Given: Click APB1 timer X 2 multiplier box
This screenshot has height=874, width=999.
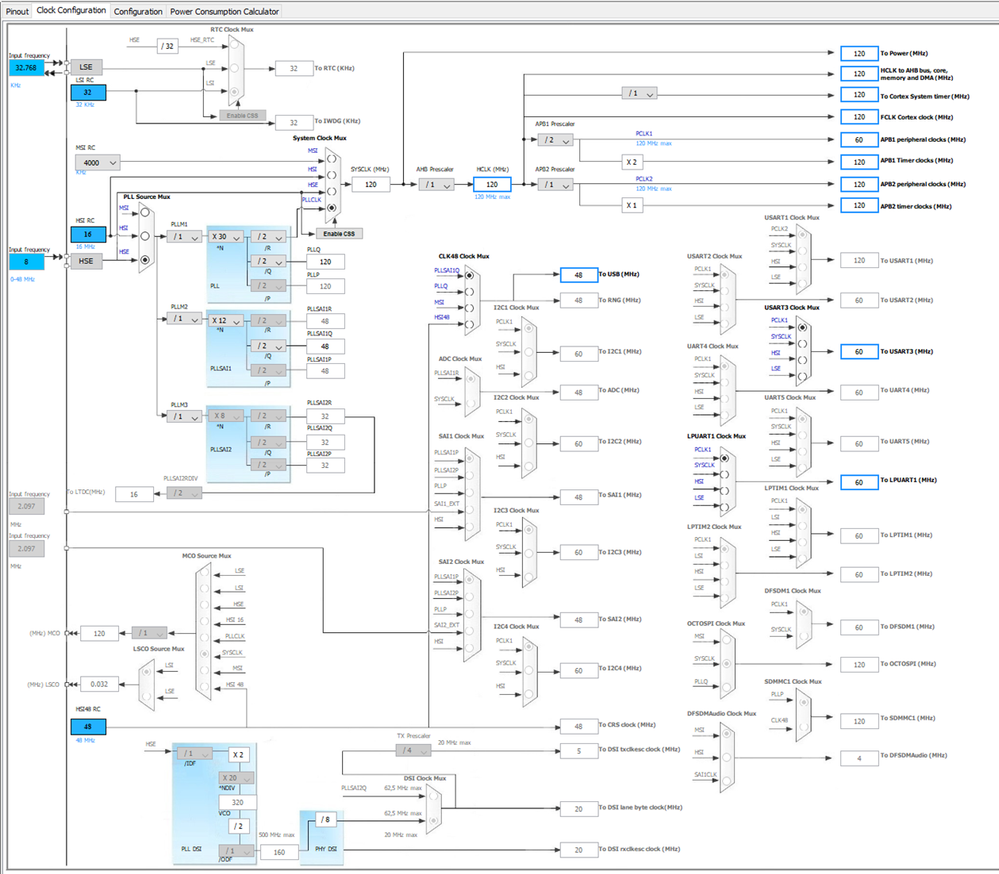Looking at the screenshot, I should [631, 162].
